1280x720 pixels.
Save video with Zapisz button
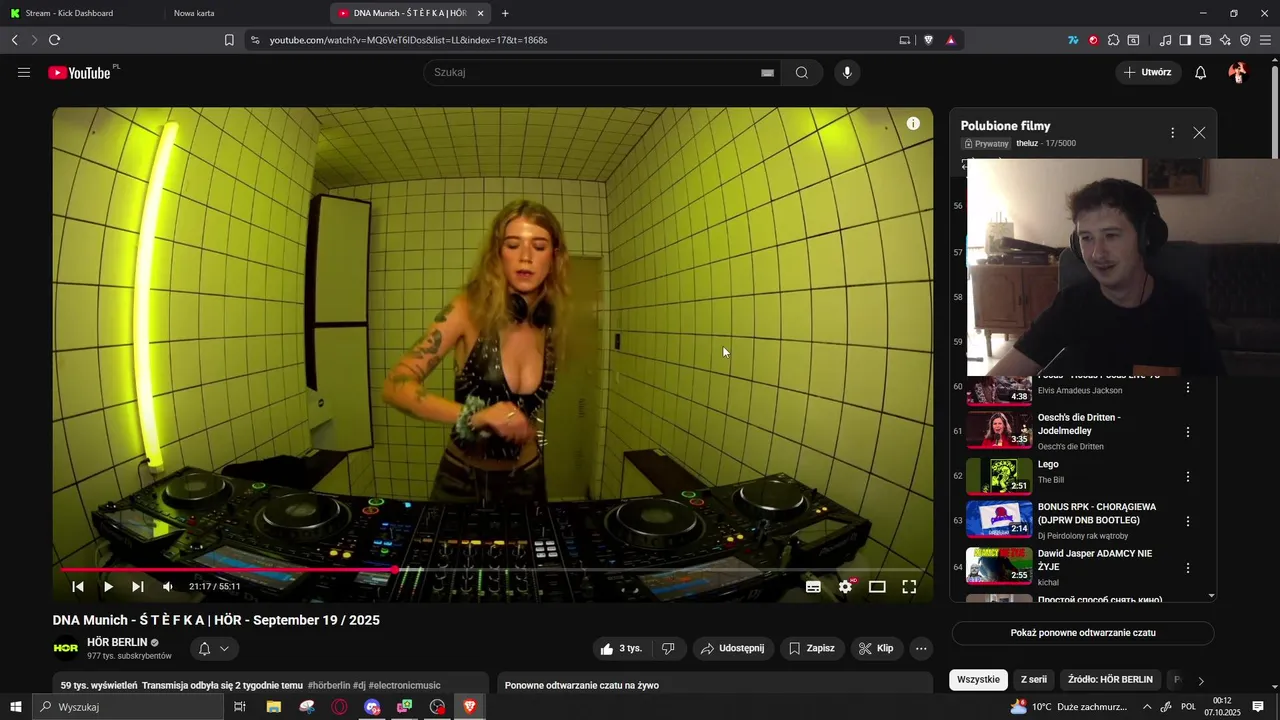click(x=812, y=648)
